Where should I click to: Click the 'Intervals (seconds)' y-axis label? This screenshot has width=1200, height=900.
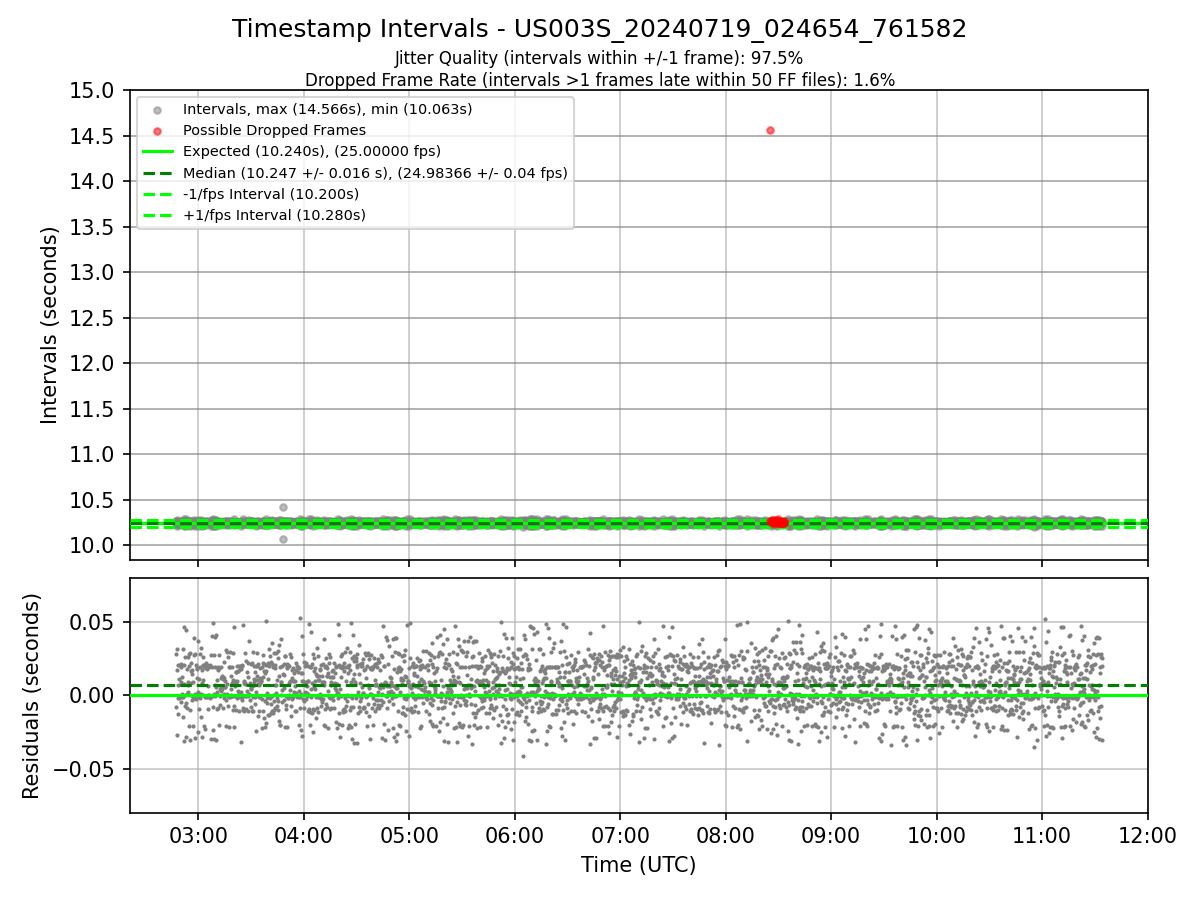50,325
